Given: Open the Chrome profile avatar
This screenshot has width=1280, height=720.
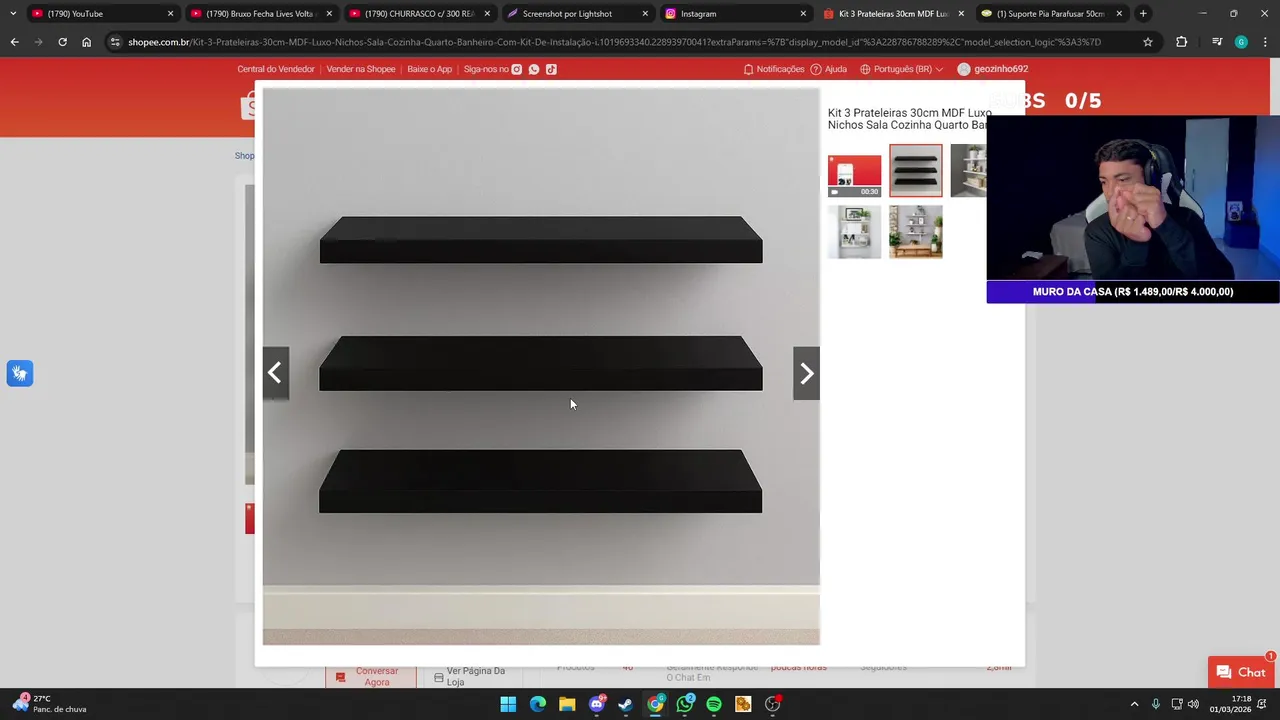Looking at the screenshot, I should [x=1241, y=42].
